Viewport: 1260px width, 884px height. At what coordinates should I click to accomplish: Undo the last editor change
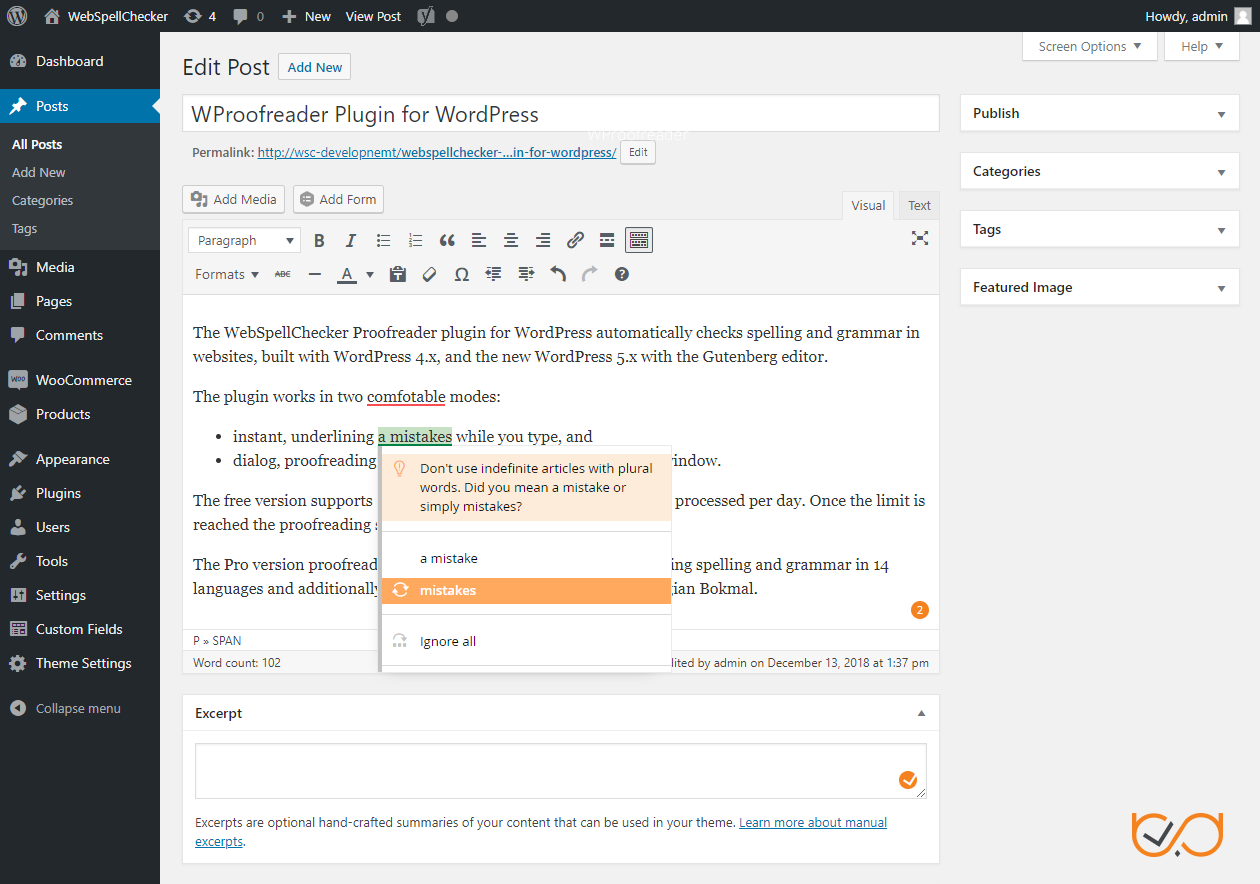(558, 274)
